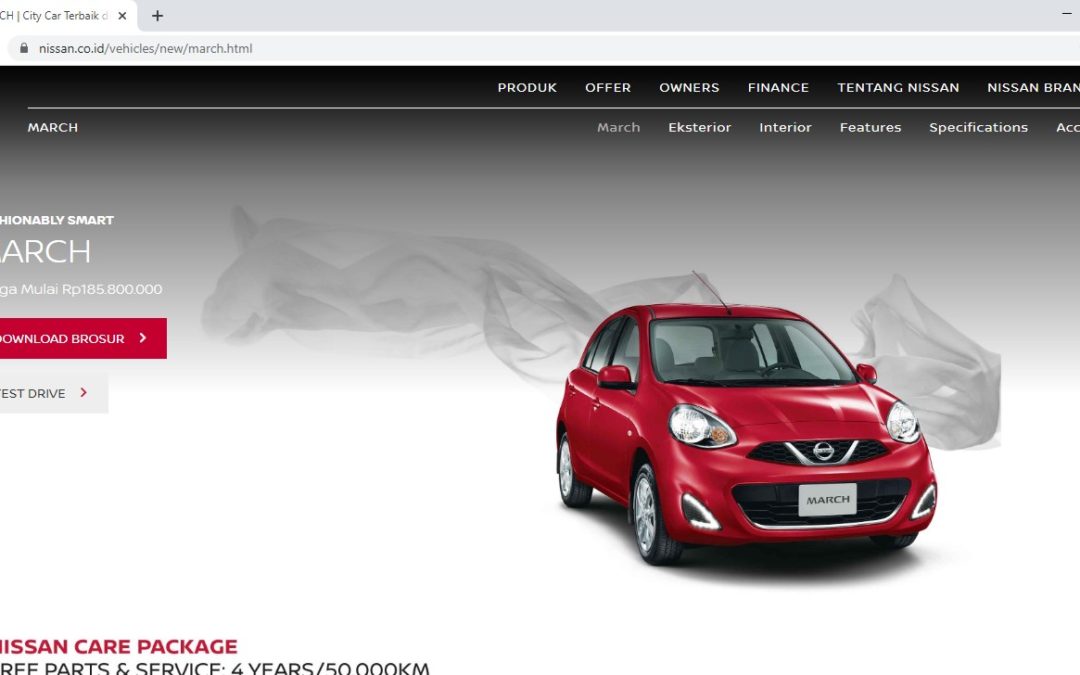The height and width of the screenshot is (675, 1080).
Task: Open the FINANCE menu
Action: tap(778, 88)
